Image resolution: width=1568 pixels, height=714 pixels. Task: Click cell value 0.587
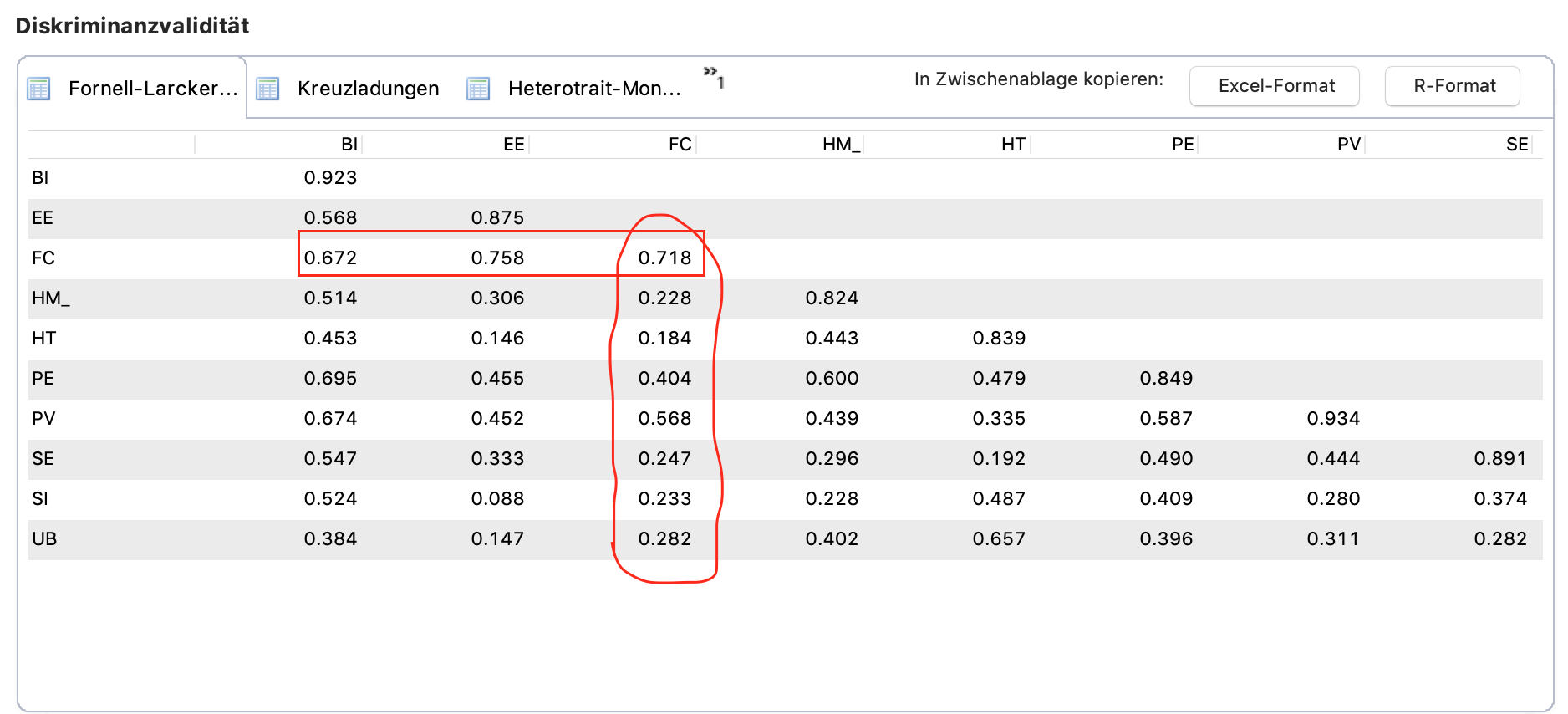[1166, 419]
